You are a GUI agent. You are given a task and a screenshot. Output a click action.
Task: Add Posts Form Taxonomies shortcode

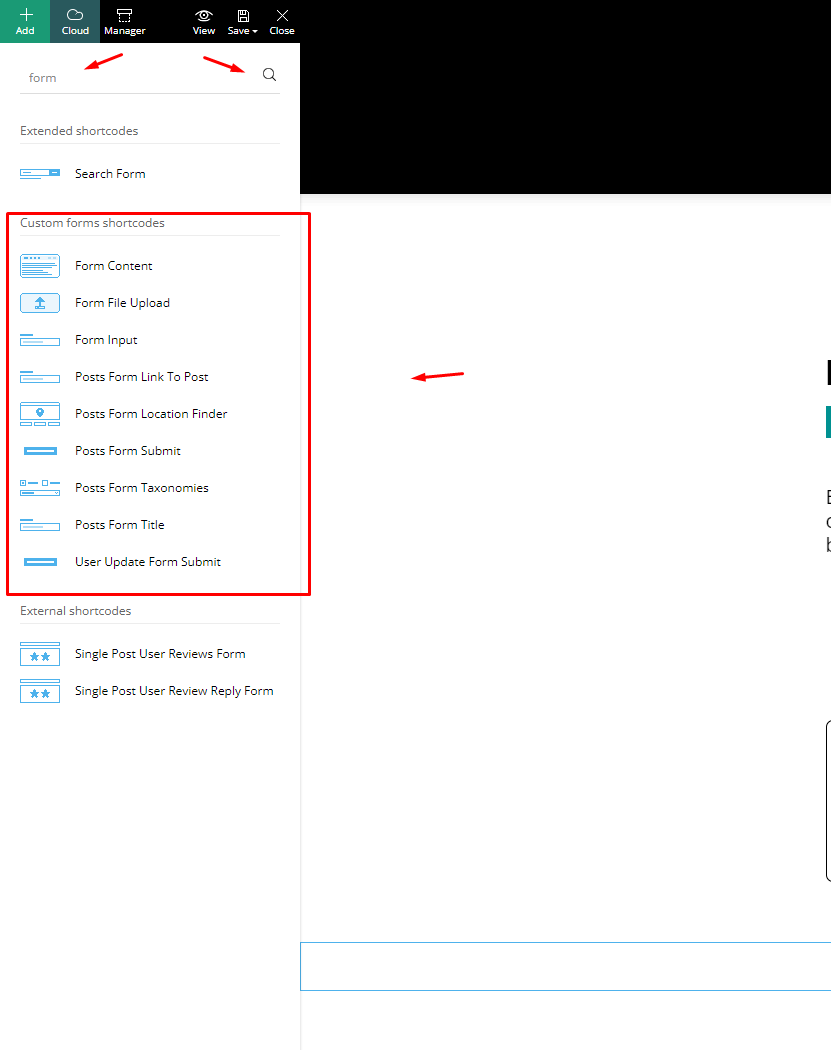pos(141,488)
